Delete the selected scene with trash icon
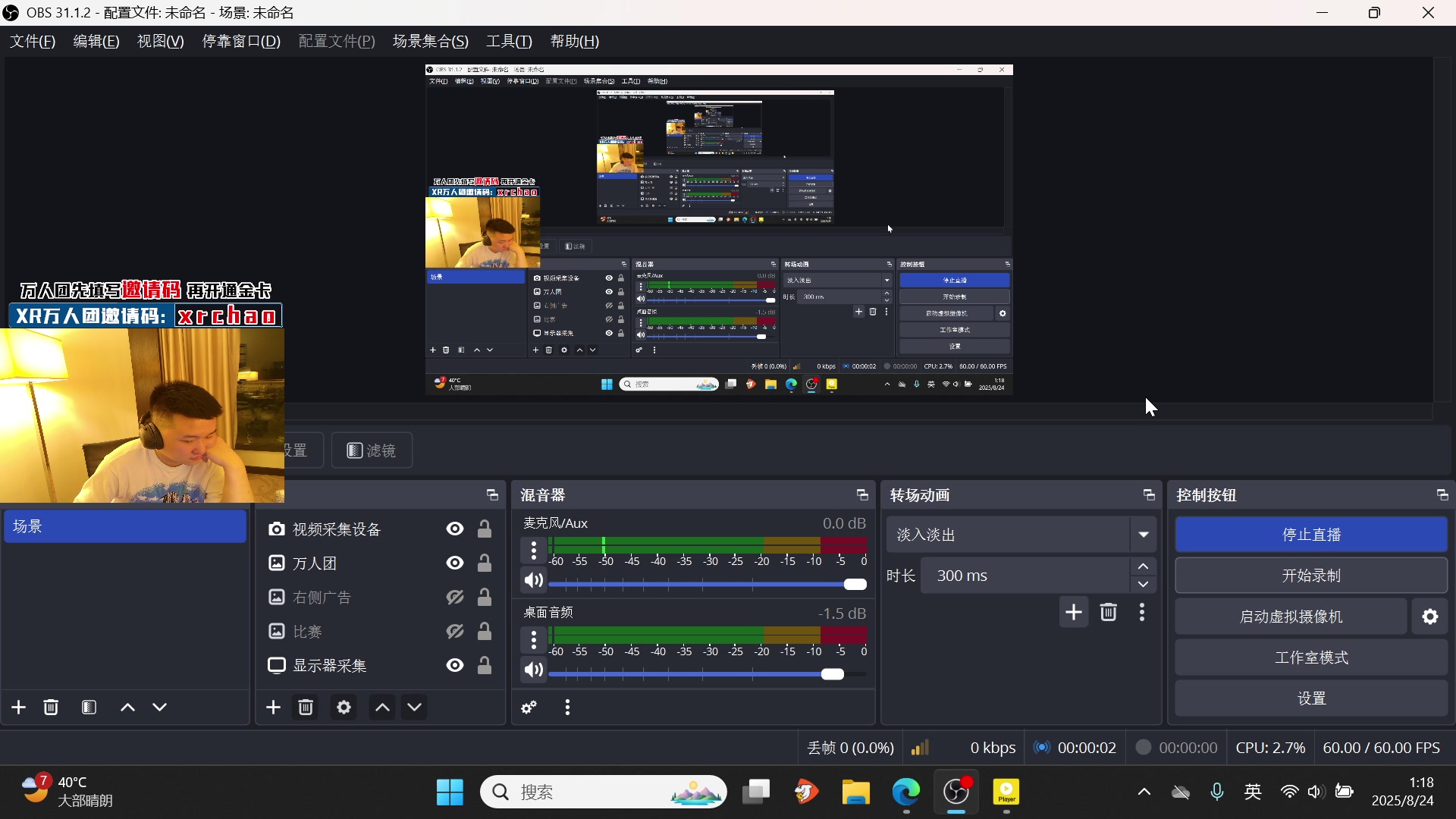The width and height of the screenshot is (1456, 819). tap(51, 708)
